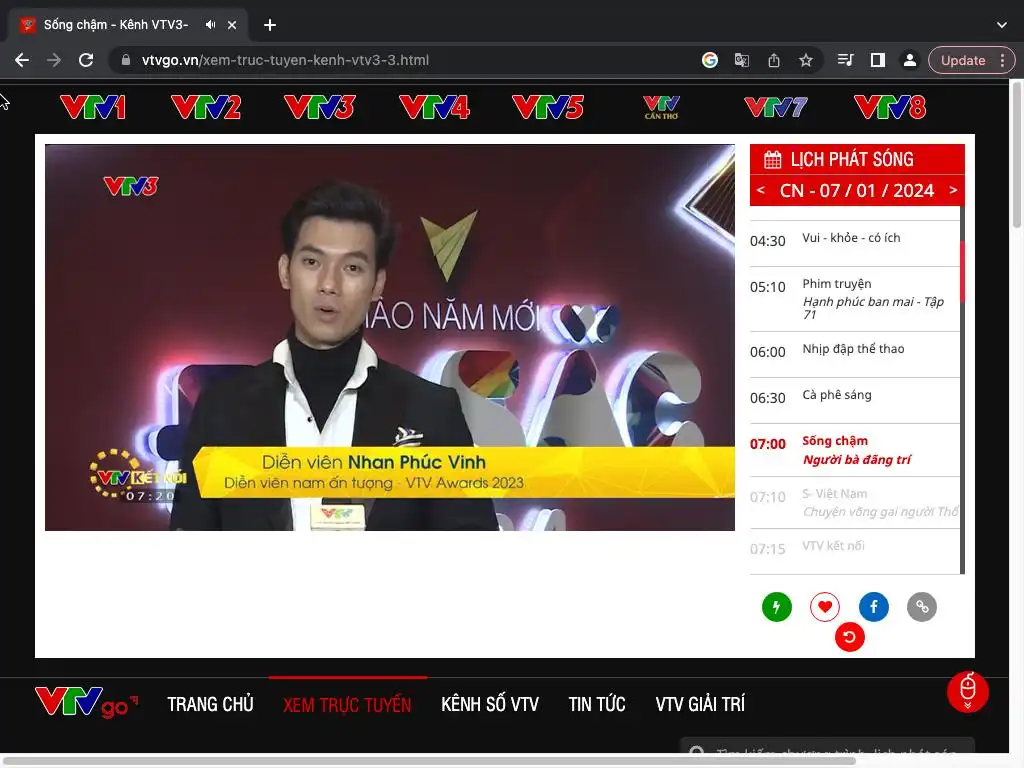Click the schedule list red scrollbar thumb
This screenshot has width=1024, height=768.
(962, 271)
